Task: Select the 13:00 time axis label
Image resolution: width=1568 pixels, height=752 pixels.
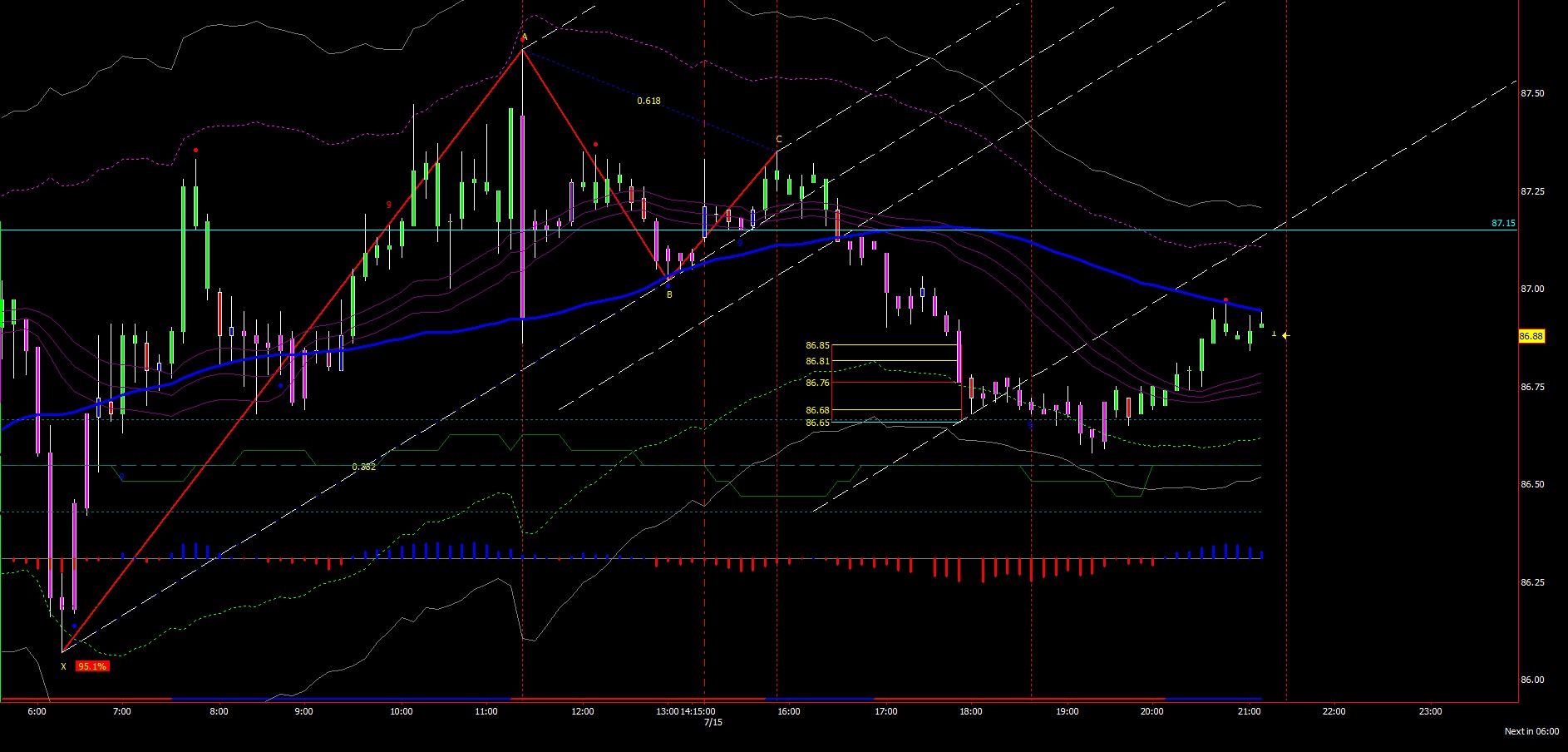Action: (668, 711)
